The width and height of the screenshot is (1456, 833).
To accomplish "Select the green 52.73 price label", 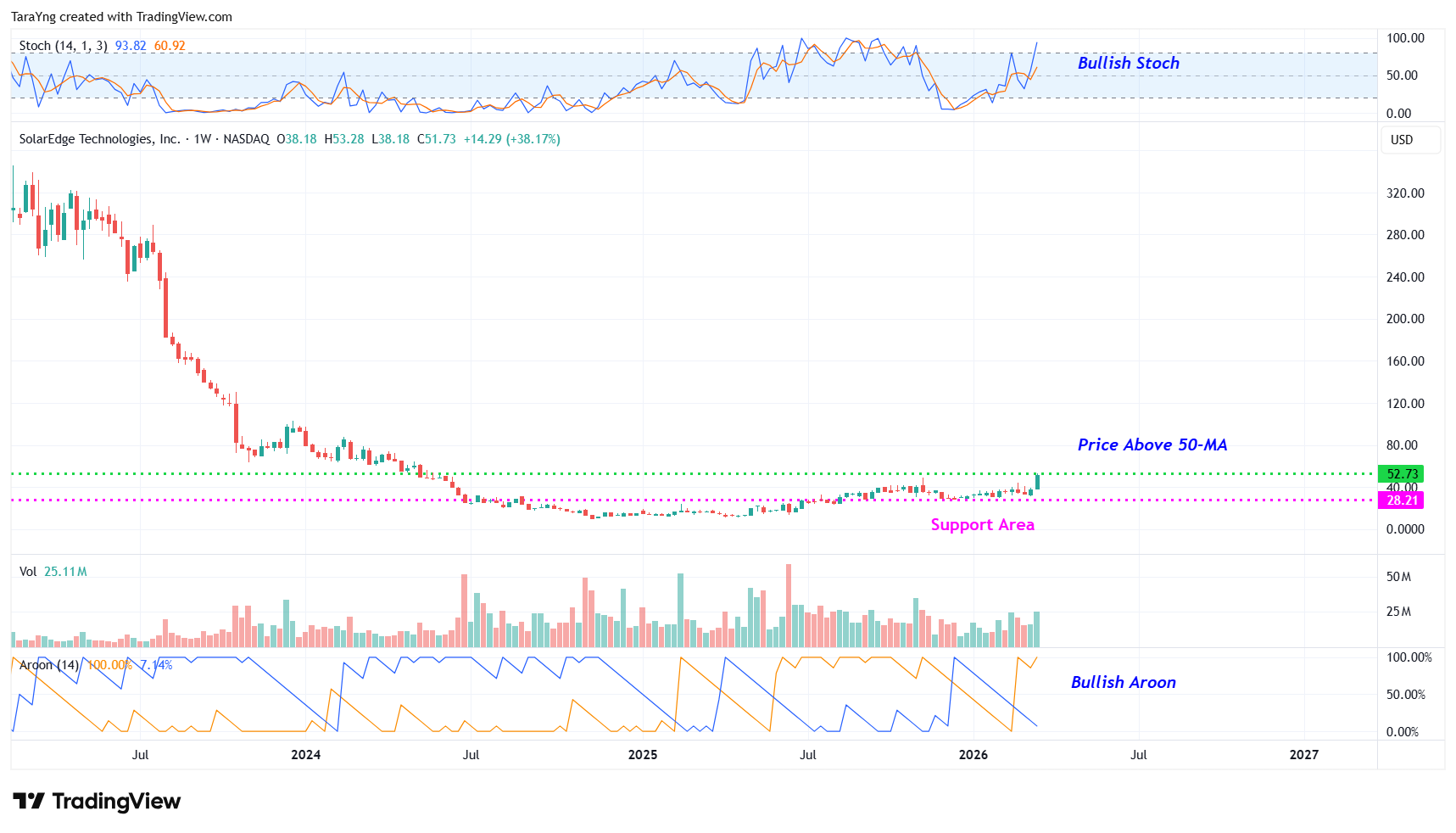I will coord(1401,474).
